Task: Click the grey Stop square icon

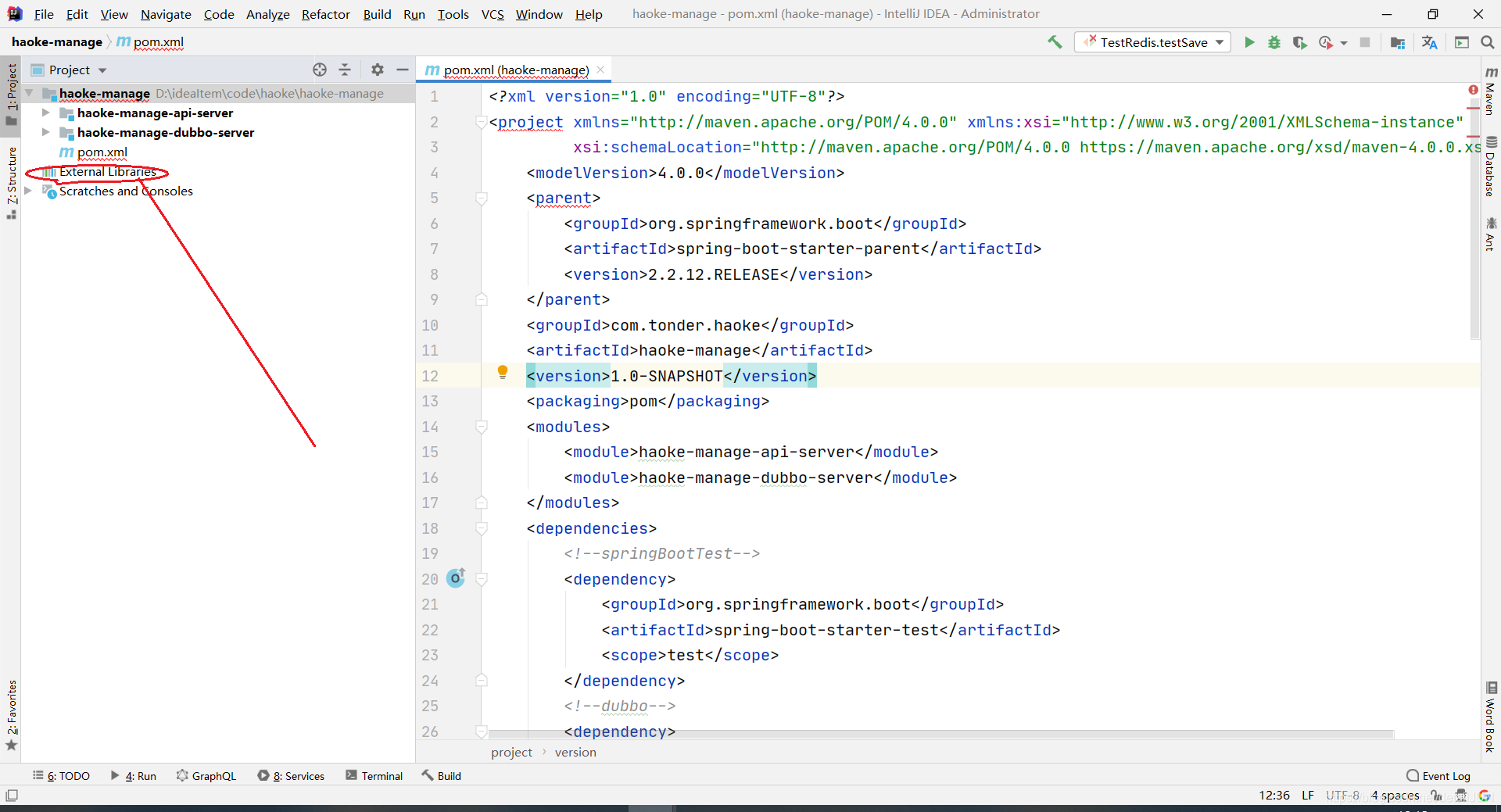Action: [1365, 42]
